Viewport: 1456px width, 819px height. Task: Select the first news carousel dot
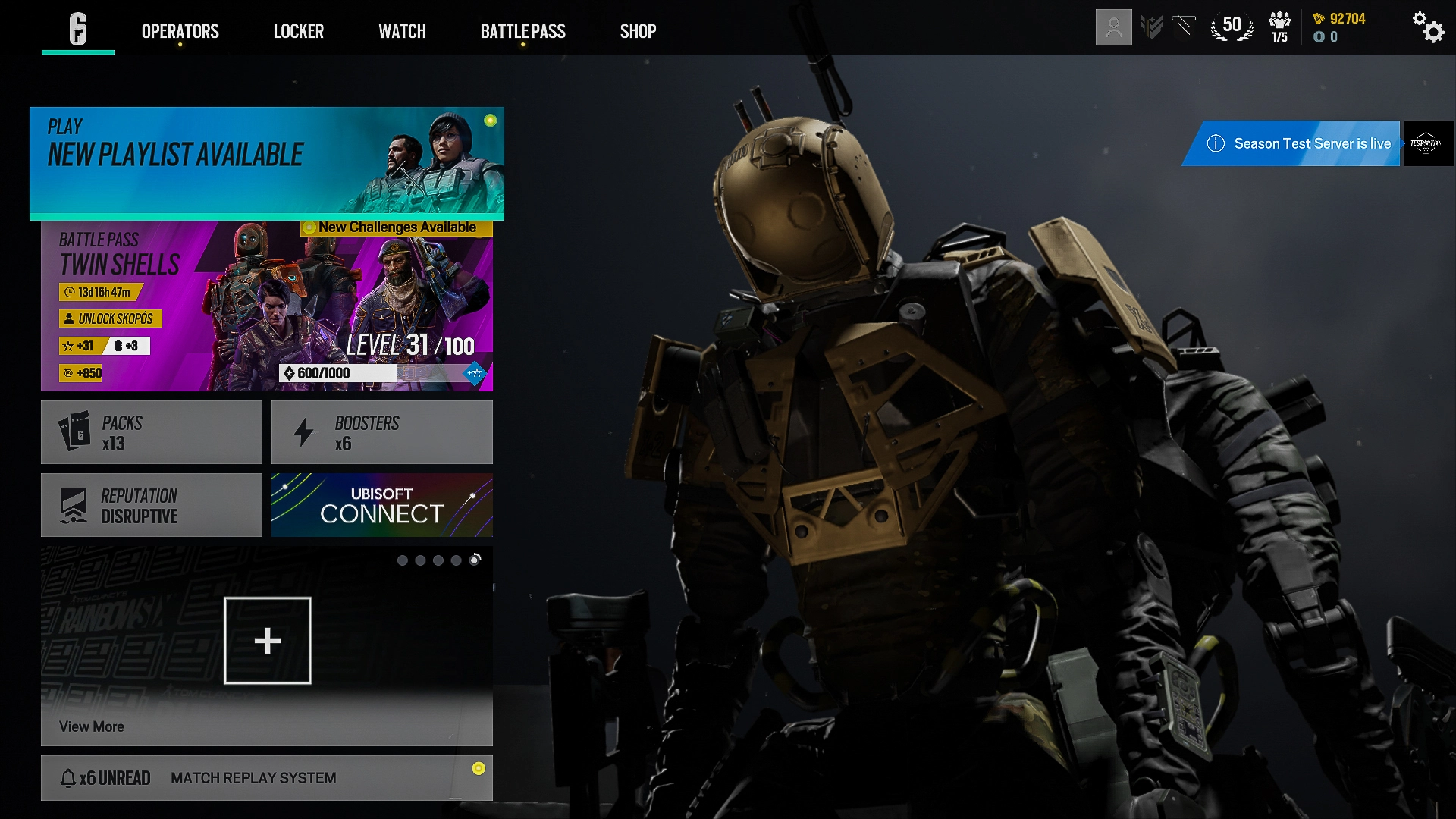pos(403,560)
